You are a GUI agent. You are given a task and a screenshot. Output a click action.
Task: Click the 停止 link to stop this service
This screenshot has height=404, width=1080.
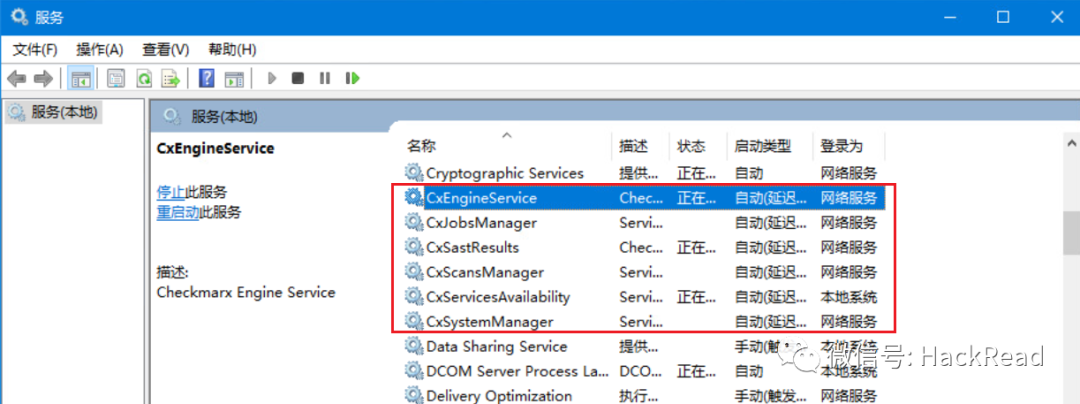[170, 192]
